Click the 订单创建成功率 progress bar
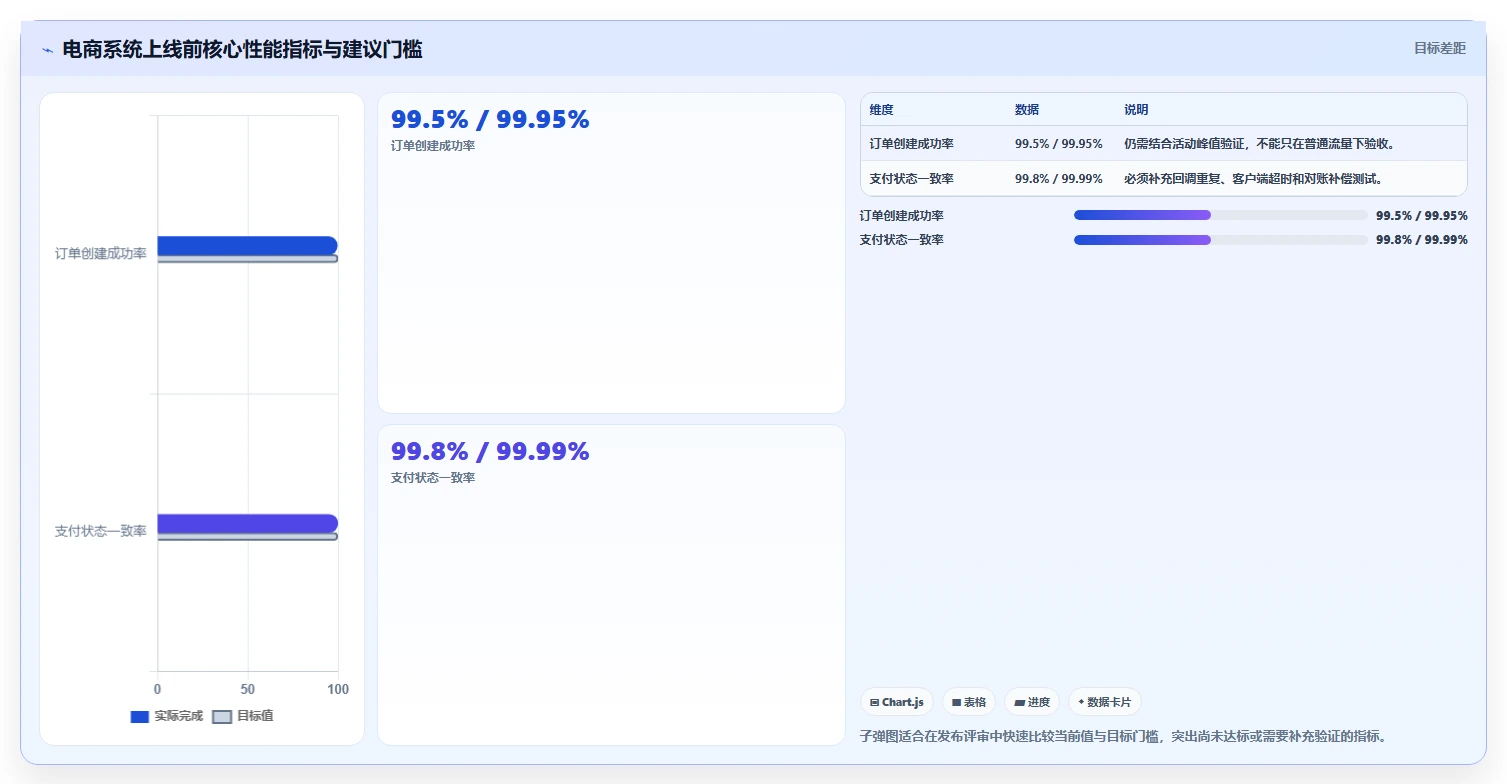Viewport: 1507px width, 784px height. point(1220,215)
